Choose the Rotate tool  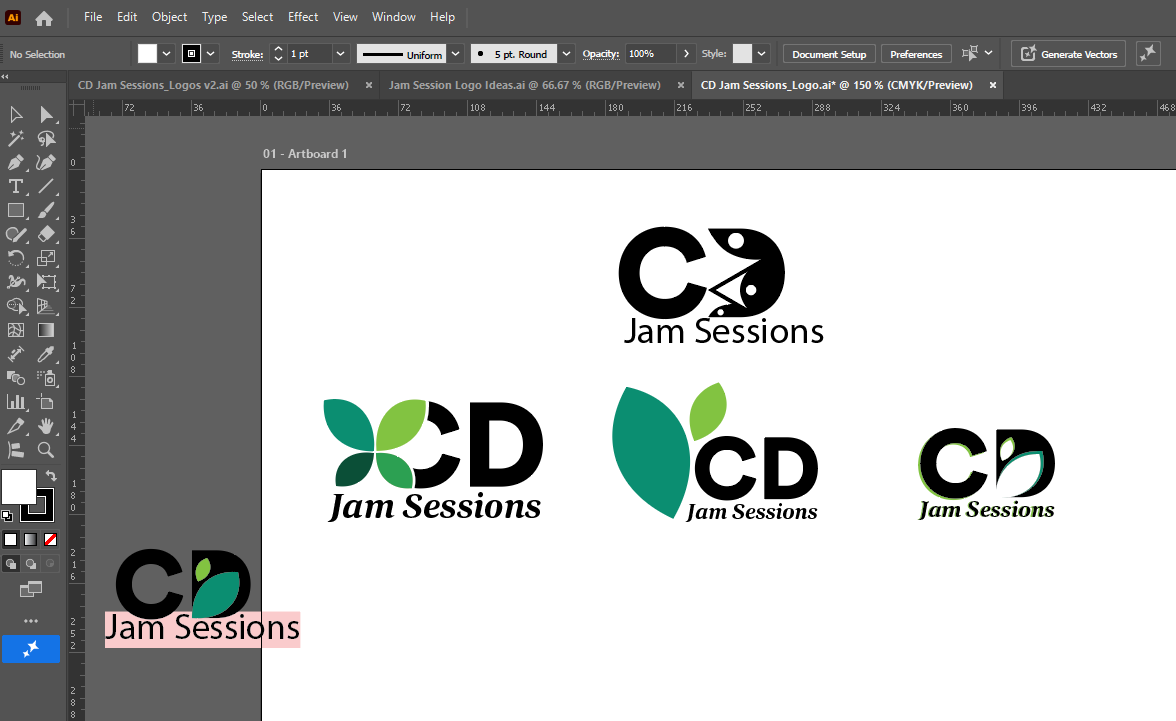pos(15,259)
